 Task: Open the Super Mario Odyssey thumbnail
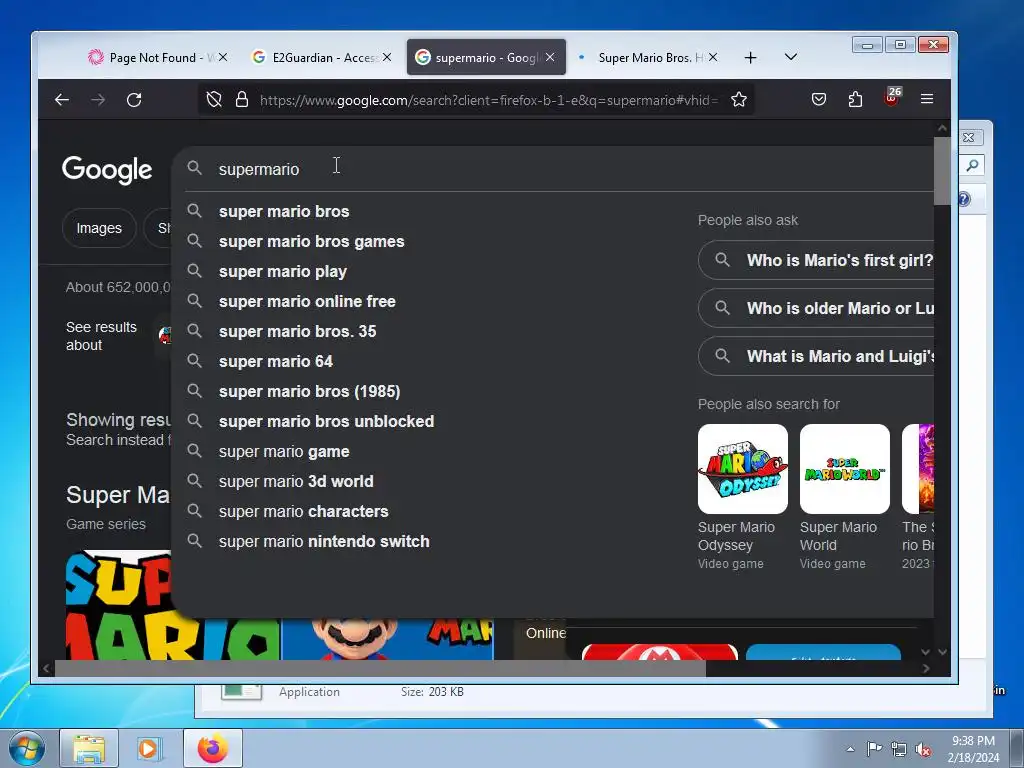tap(743, 469)
